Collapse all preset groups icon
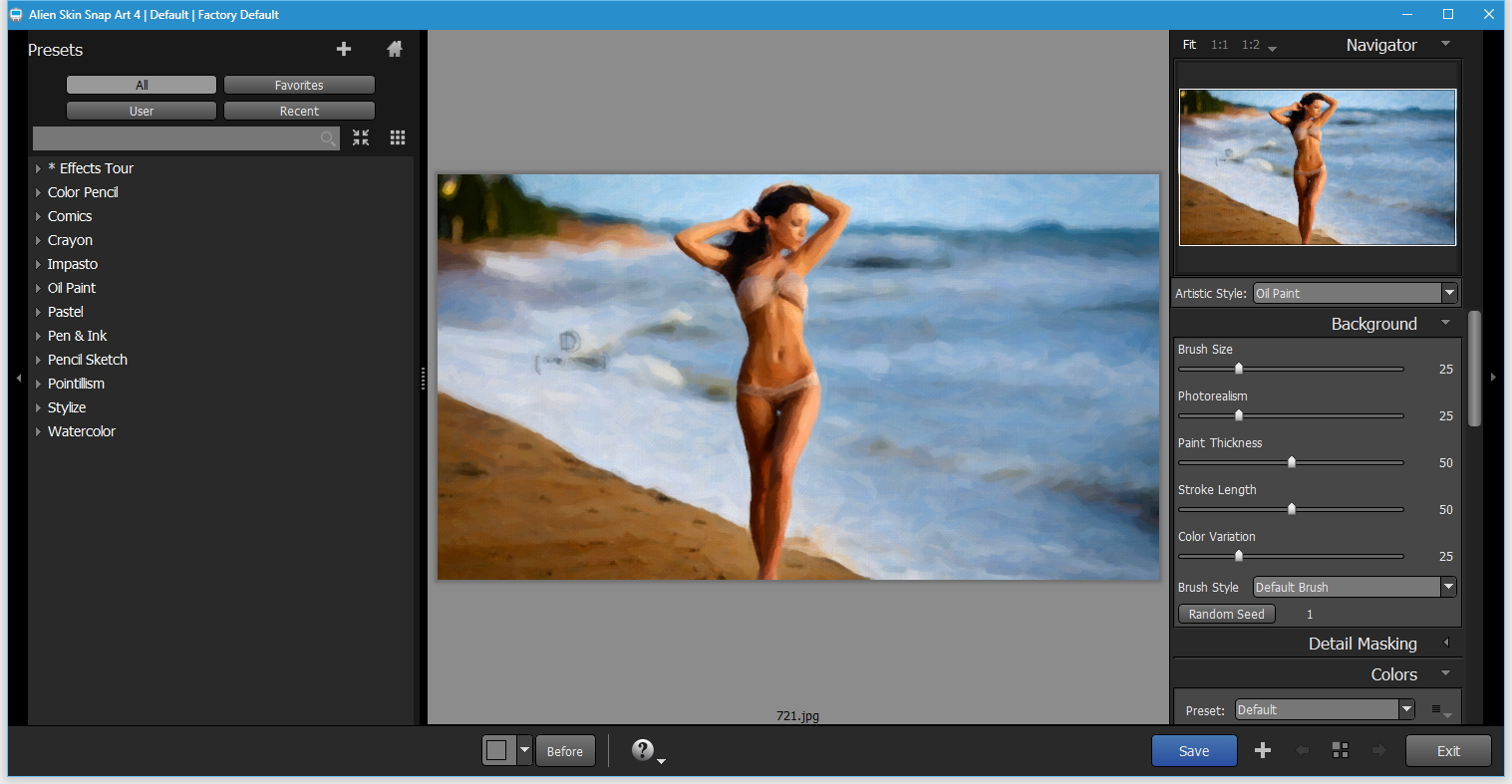The image size is (1512, 784). pos(361,137)
